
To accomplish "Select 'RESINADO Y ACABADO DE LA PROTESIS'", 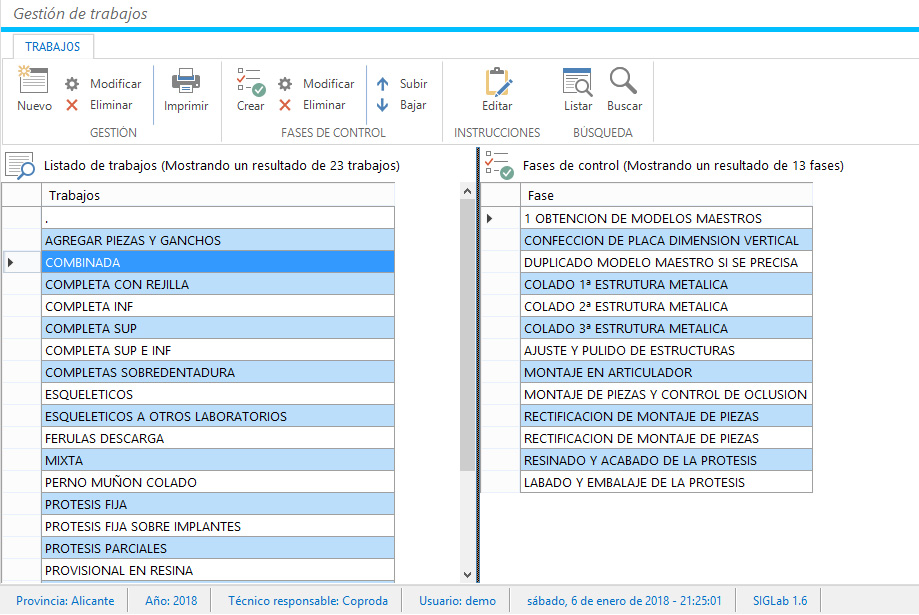I will coord(666,460).
